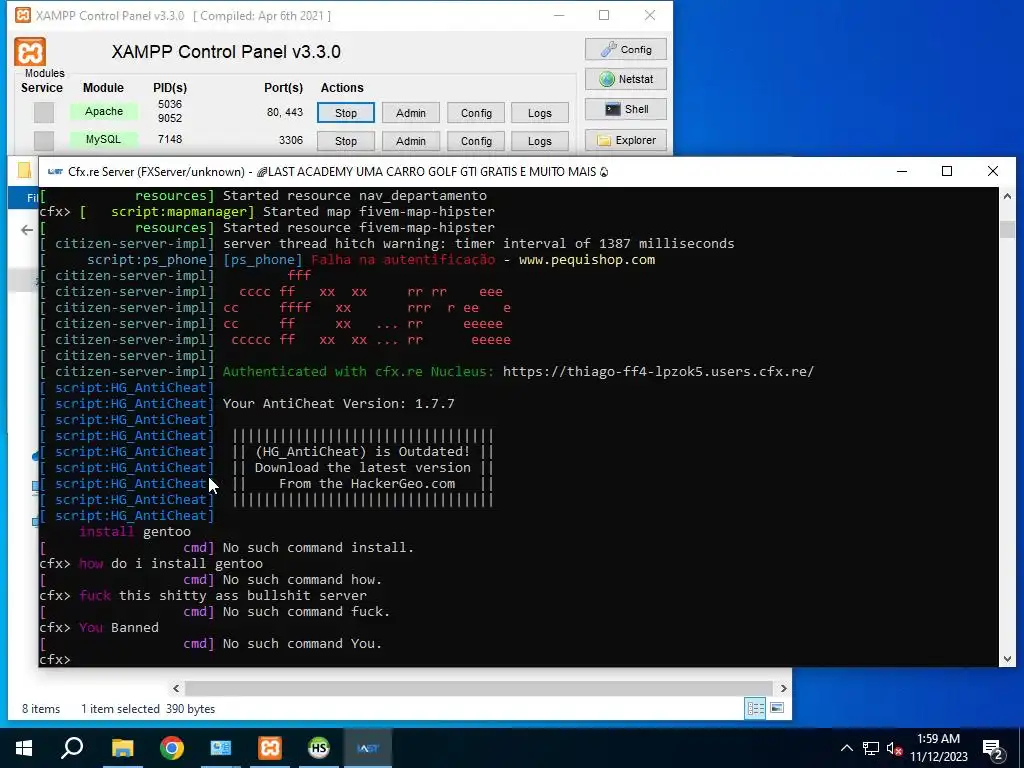Viewport: 1024px width, 768px height.
Task: Stop the MySQL module
Action: [345, 141]
